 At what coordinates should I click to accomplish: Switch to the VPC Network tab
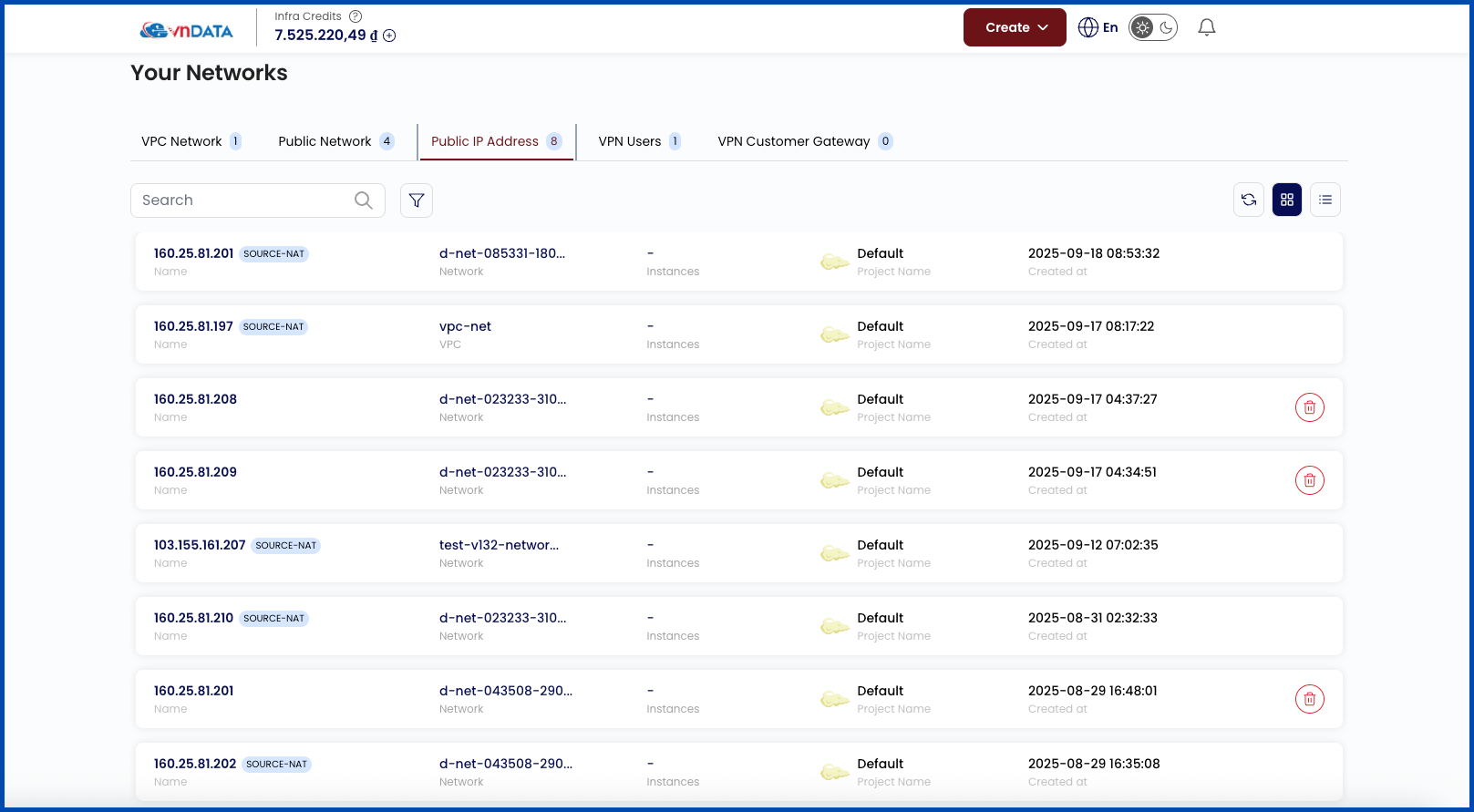pos(191,141)
